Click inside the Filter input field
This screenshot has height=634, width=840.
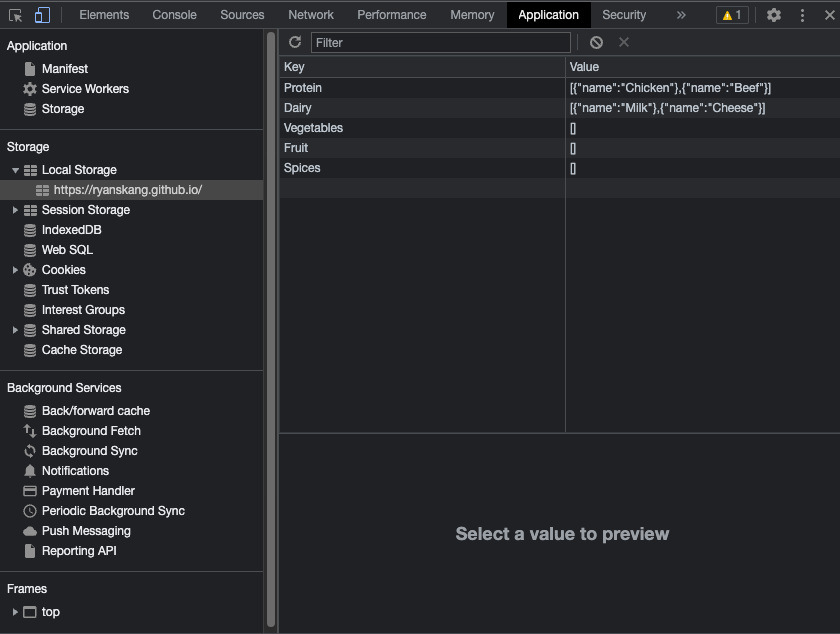click(440, 42)
